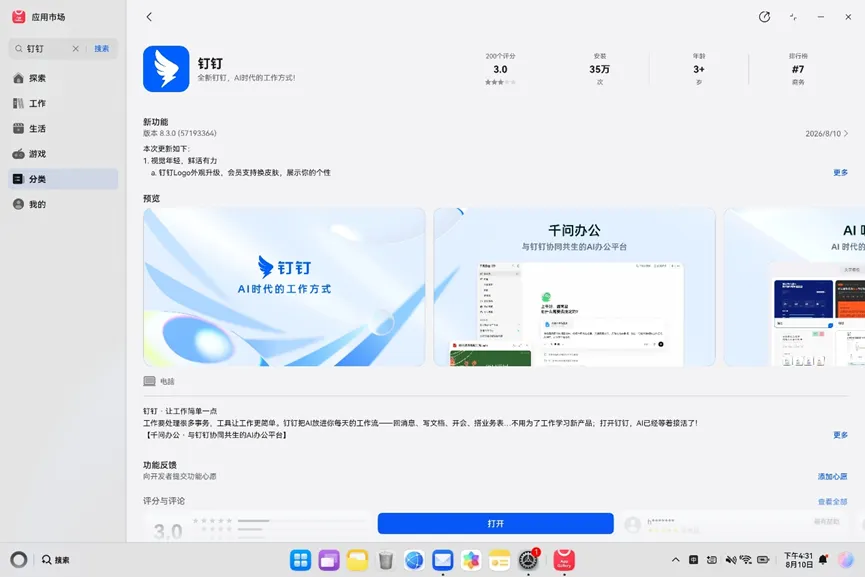Click the 钉钉 app icon

tap(166, 68)
